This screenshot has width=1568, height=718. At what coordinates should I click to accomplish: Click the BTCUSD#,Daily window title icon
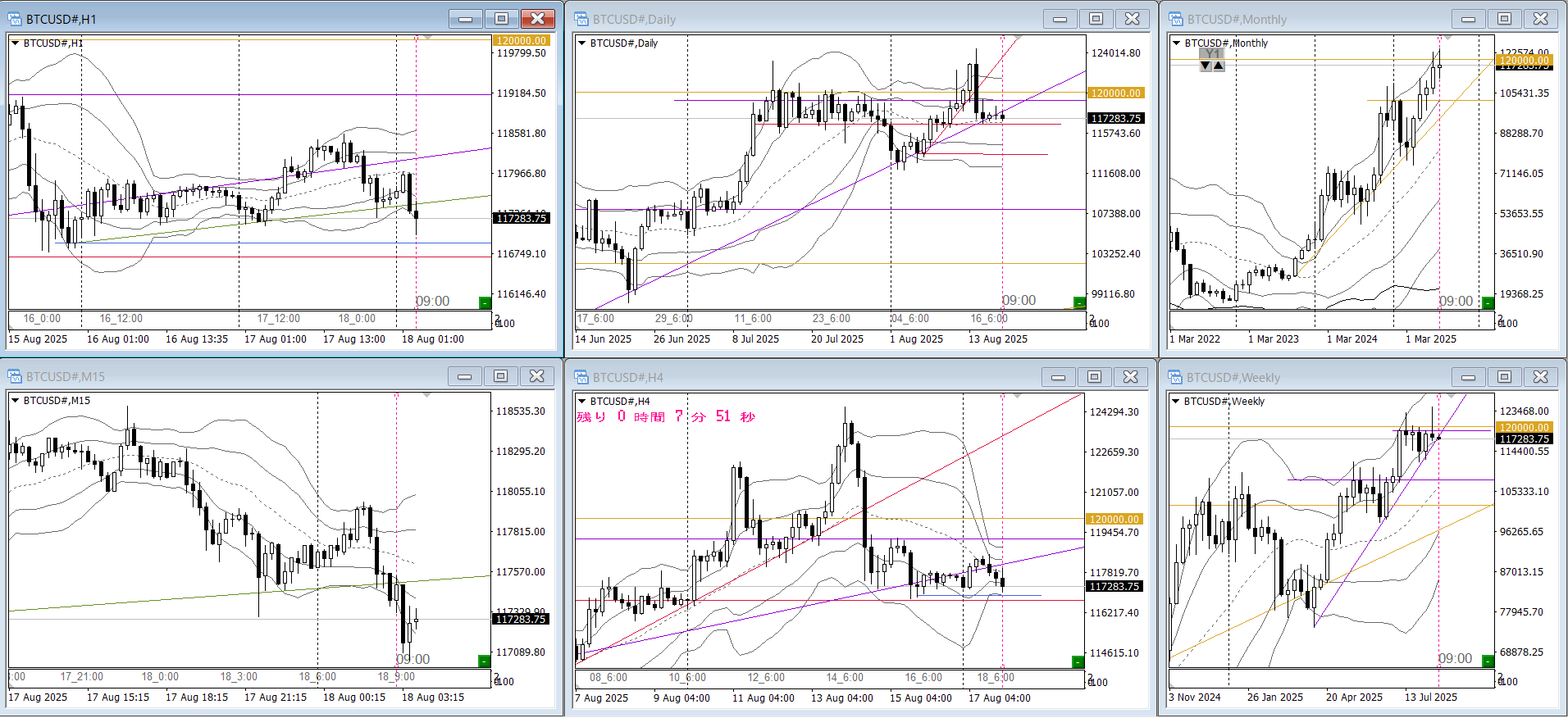pyautogui.click(x=581, y=19)
